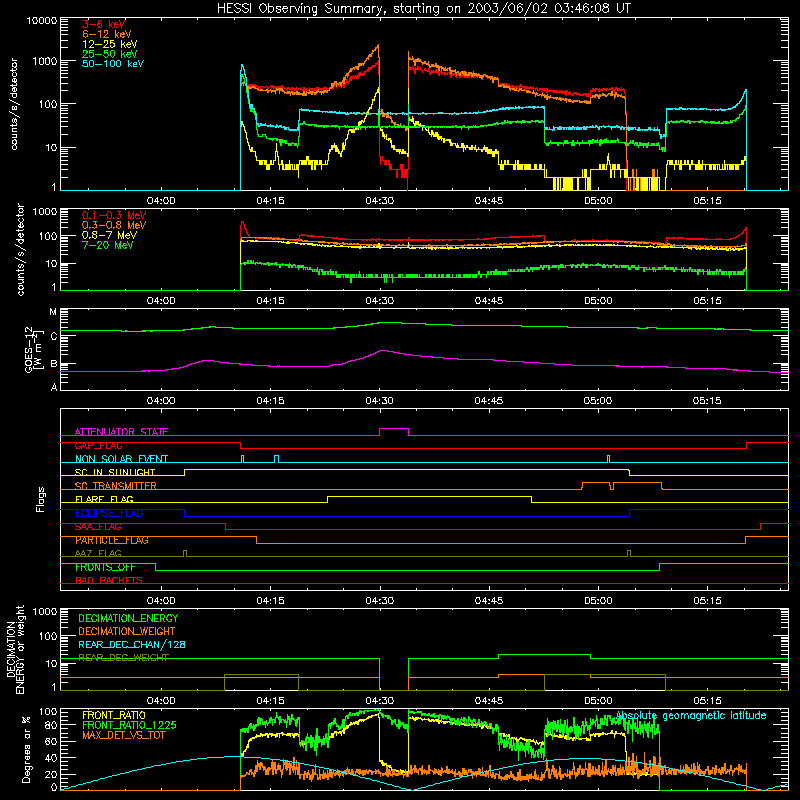
Task: Click the HESSI Observing Summary title text
Action: 424,9
